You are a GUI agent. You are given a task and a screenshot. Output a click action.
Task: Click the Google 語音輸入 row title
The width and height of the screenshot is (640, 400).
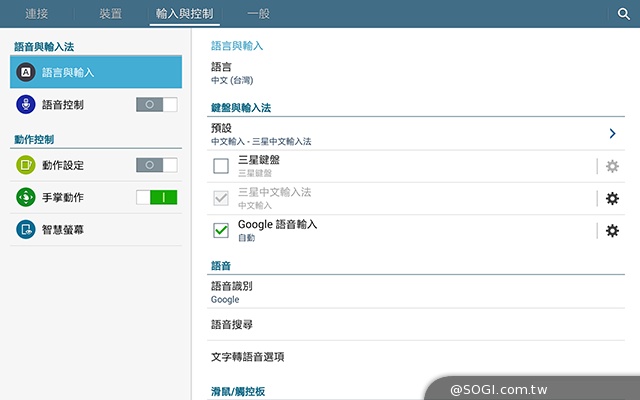(278, 224)
